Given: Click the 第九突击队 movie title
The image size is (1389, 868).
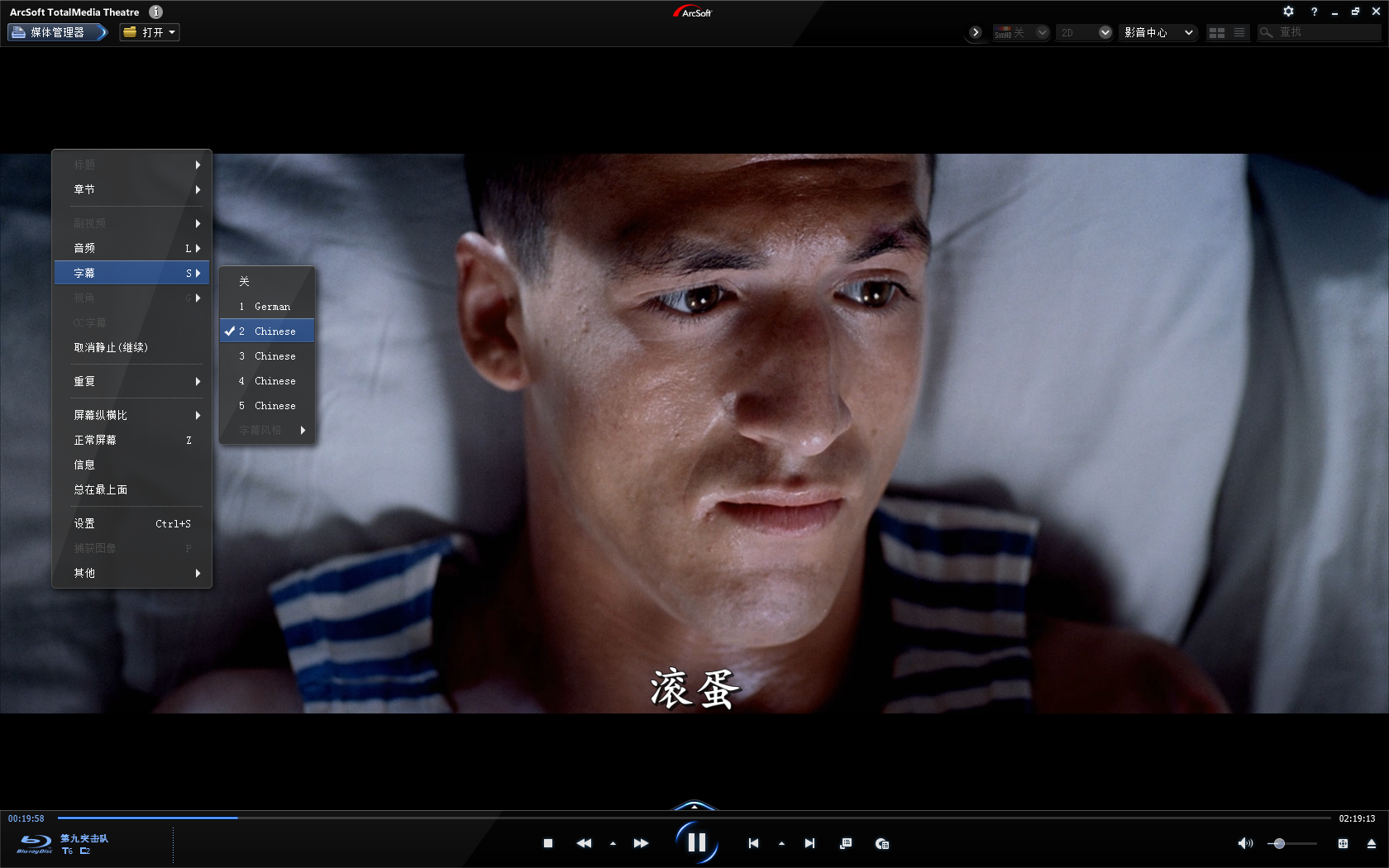Looking at the screenshot, I should tap(84, 838).
